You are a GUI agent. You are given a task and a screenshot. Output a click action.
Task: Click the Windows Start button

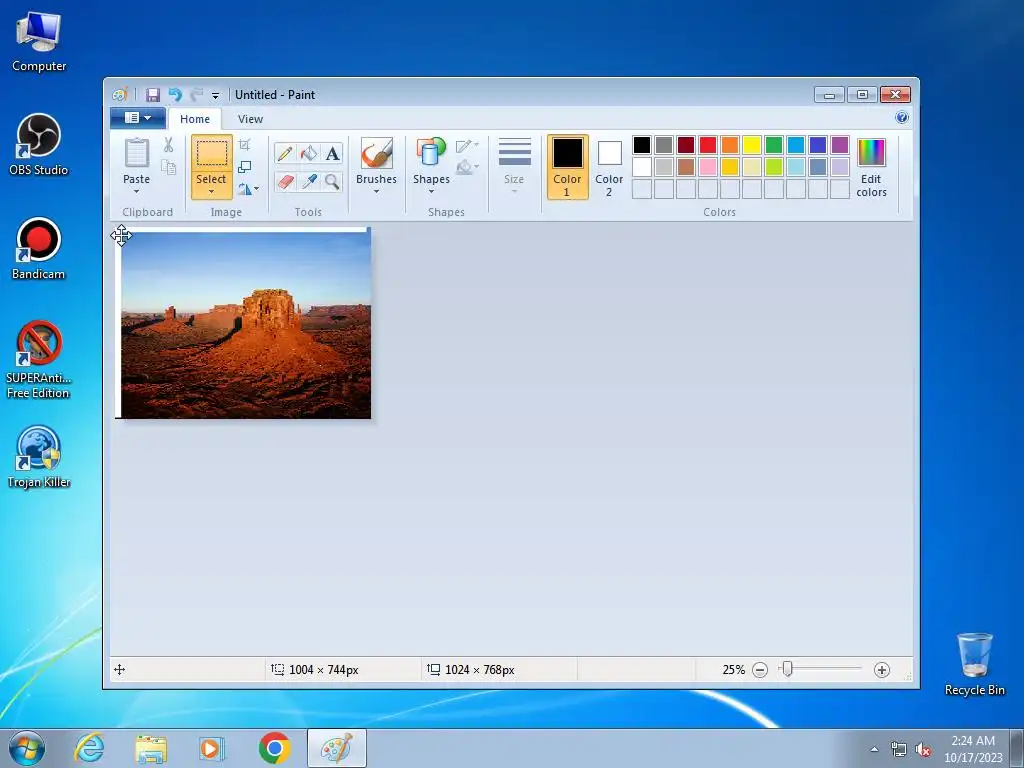pyautogui.click(x=27, y=748)
